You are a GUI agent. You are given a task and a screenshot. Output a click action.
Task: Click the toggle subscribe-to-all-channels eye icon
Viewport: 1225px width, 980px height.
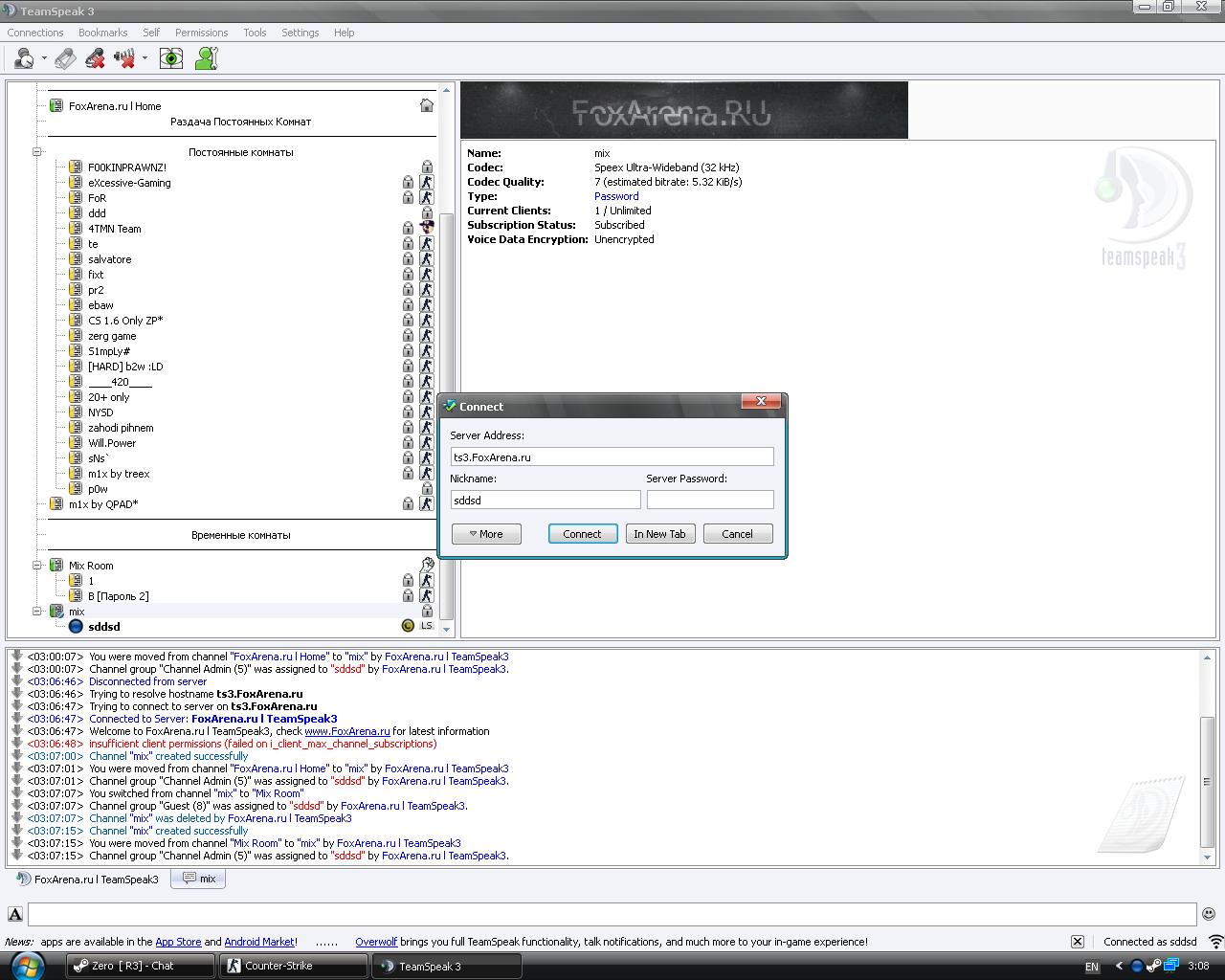(x=171, y=59)
